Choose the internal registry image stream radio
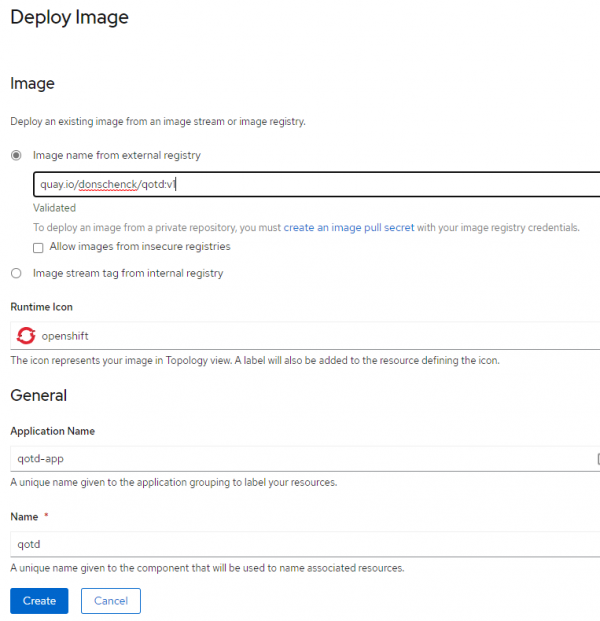 pyautogui.click(x=16, y=273)
